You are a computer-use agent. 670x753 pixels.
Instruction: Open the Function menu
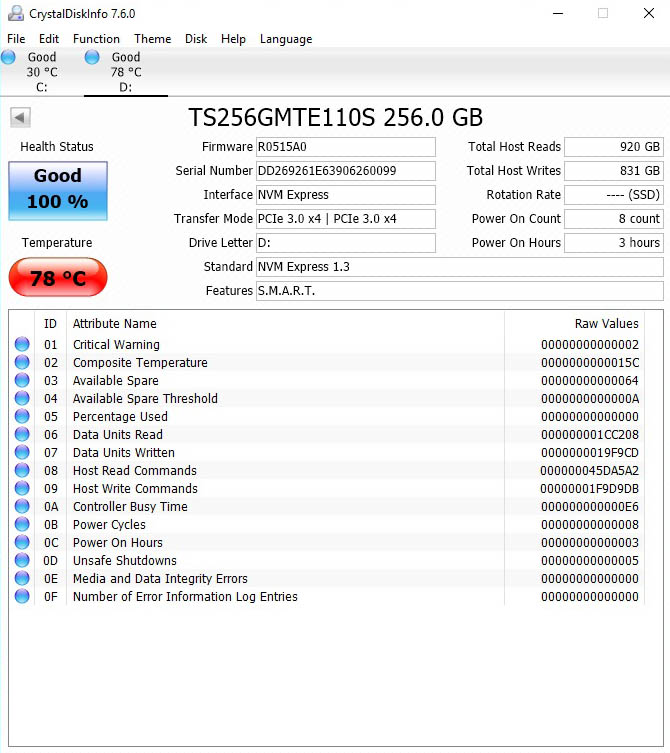click(96, 39)
